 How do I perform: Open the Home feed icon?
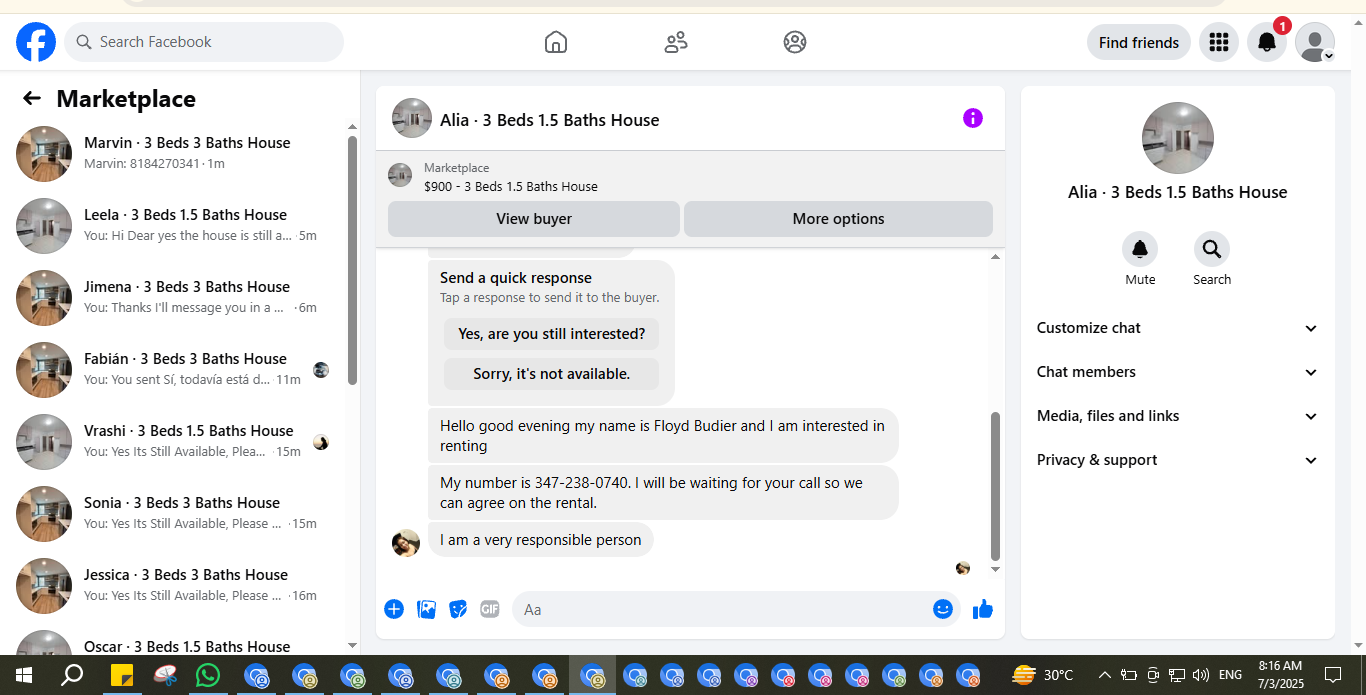point(556,42)
